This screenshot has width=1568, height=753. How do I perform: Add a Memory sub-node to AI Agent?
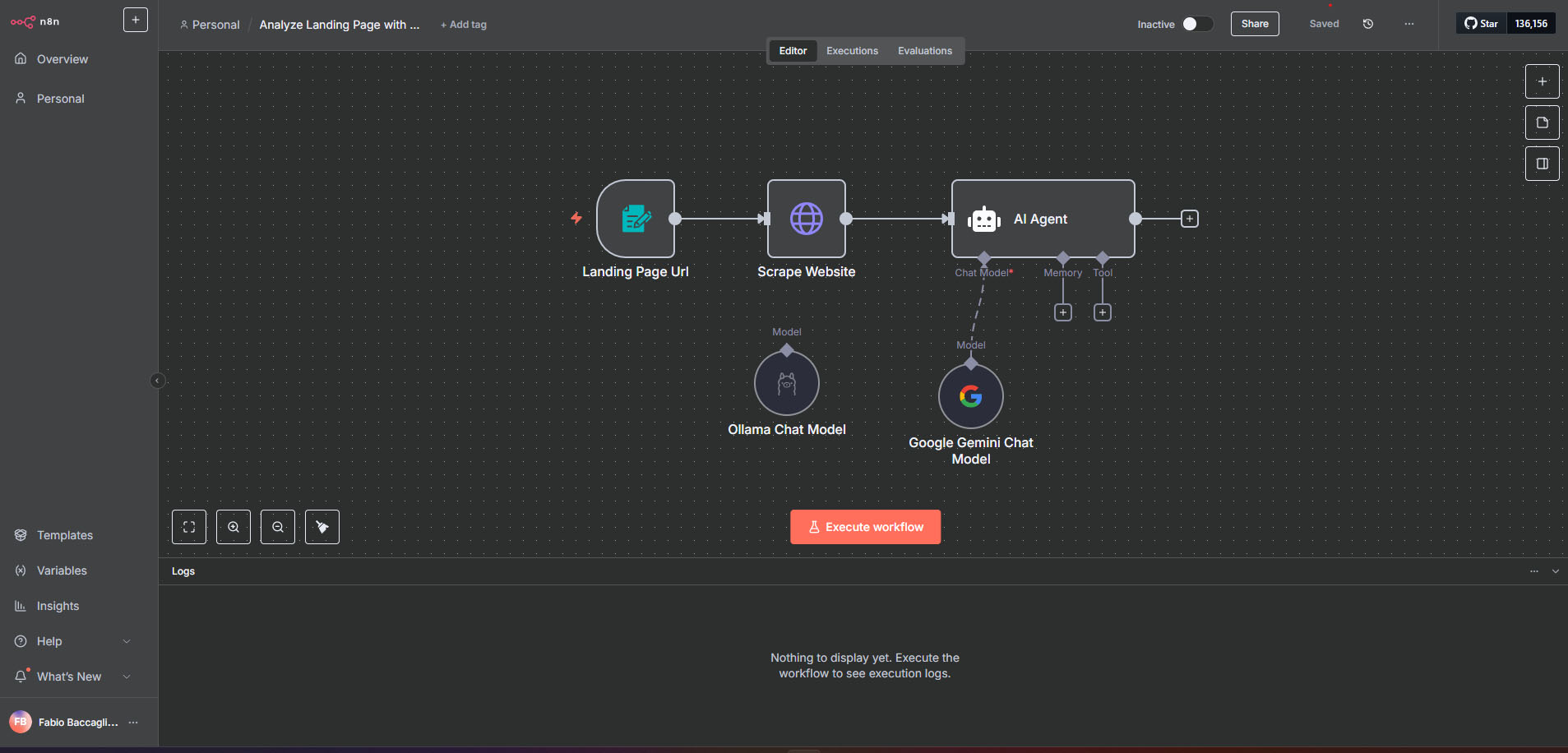click(1062, 312)
